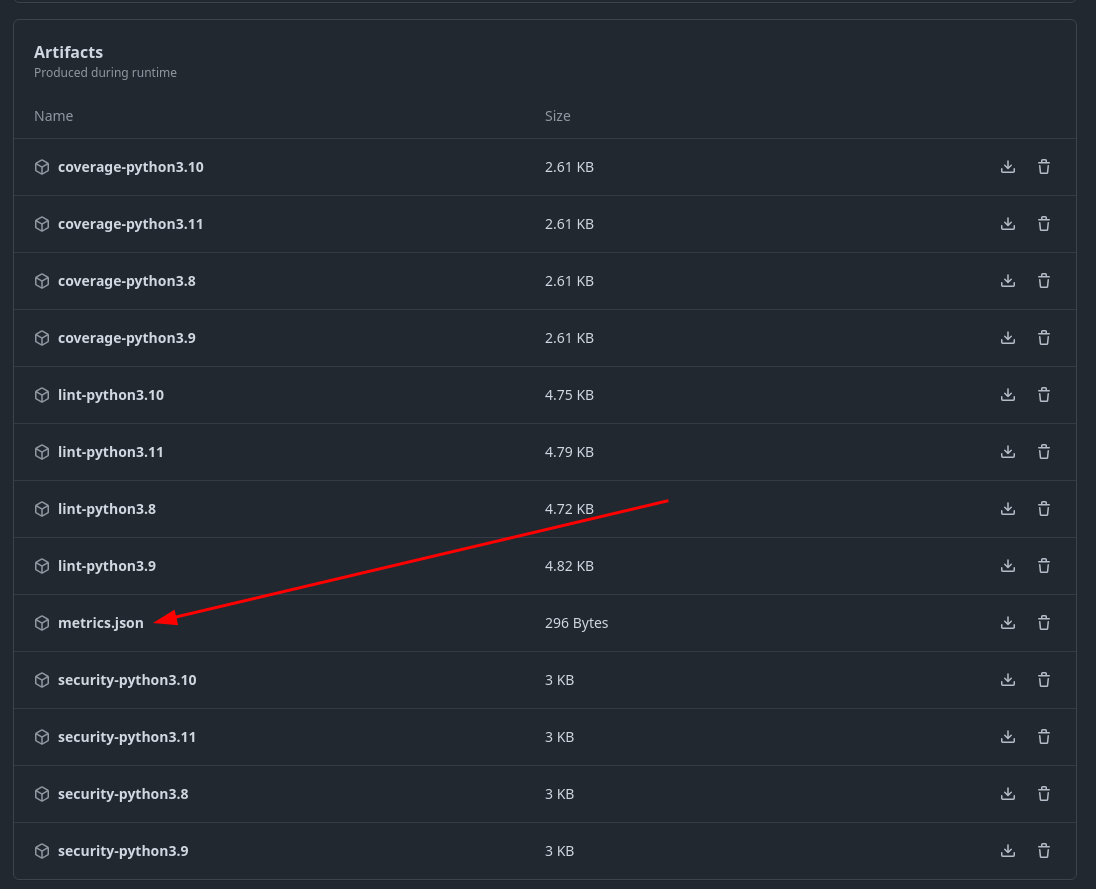Click the Name column header

54,116
